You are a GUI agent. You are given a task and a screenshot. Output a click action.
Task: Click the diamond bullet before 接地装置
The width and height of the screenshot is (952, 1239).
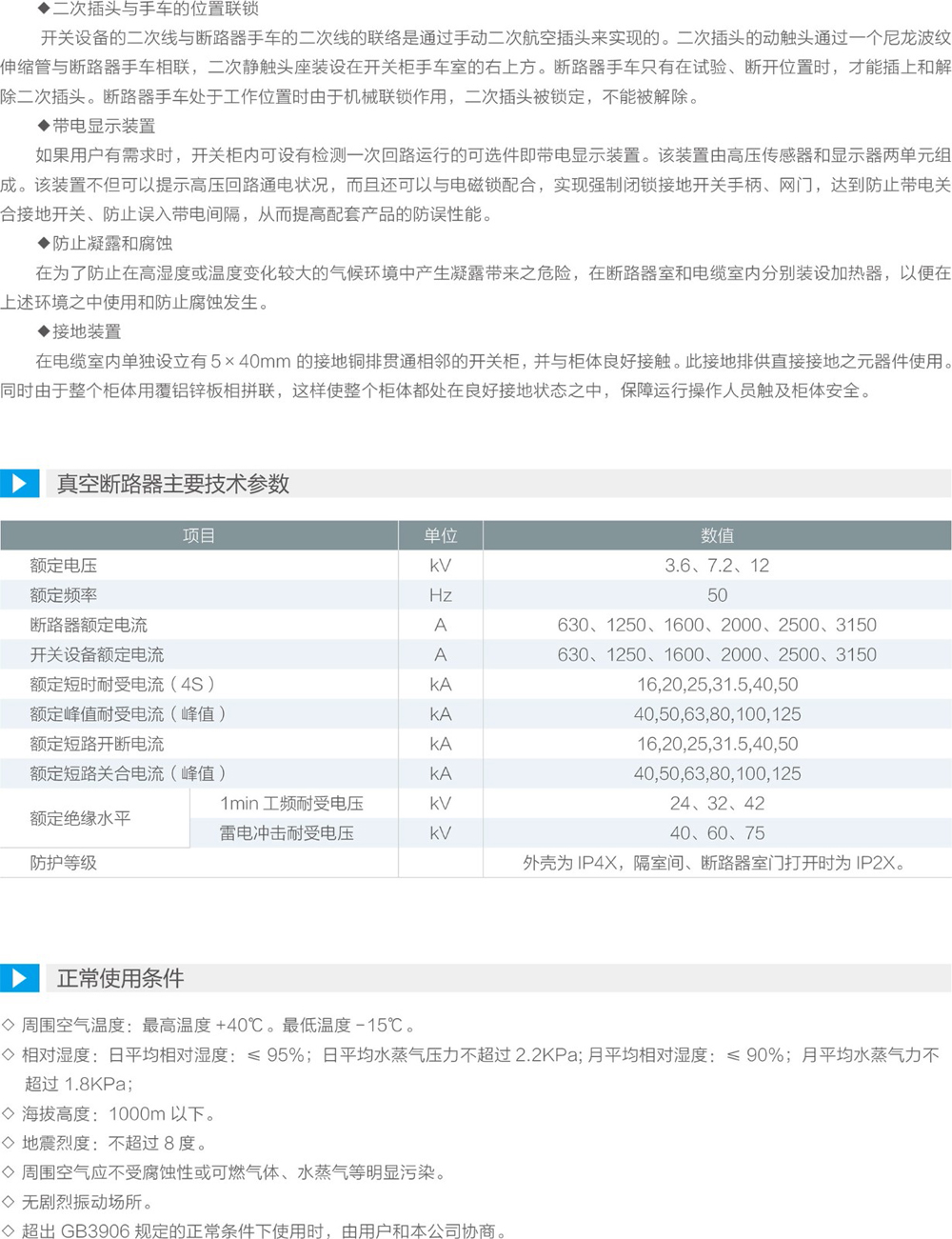tap(43, 332)
